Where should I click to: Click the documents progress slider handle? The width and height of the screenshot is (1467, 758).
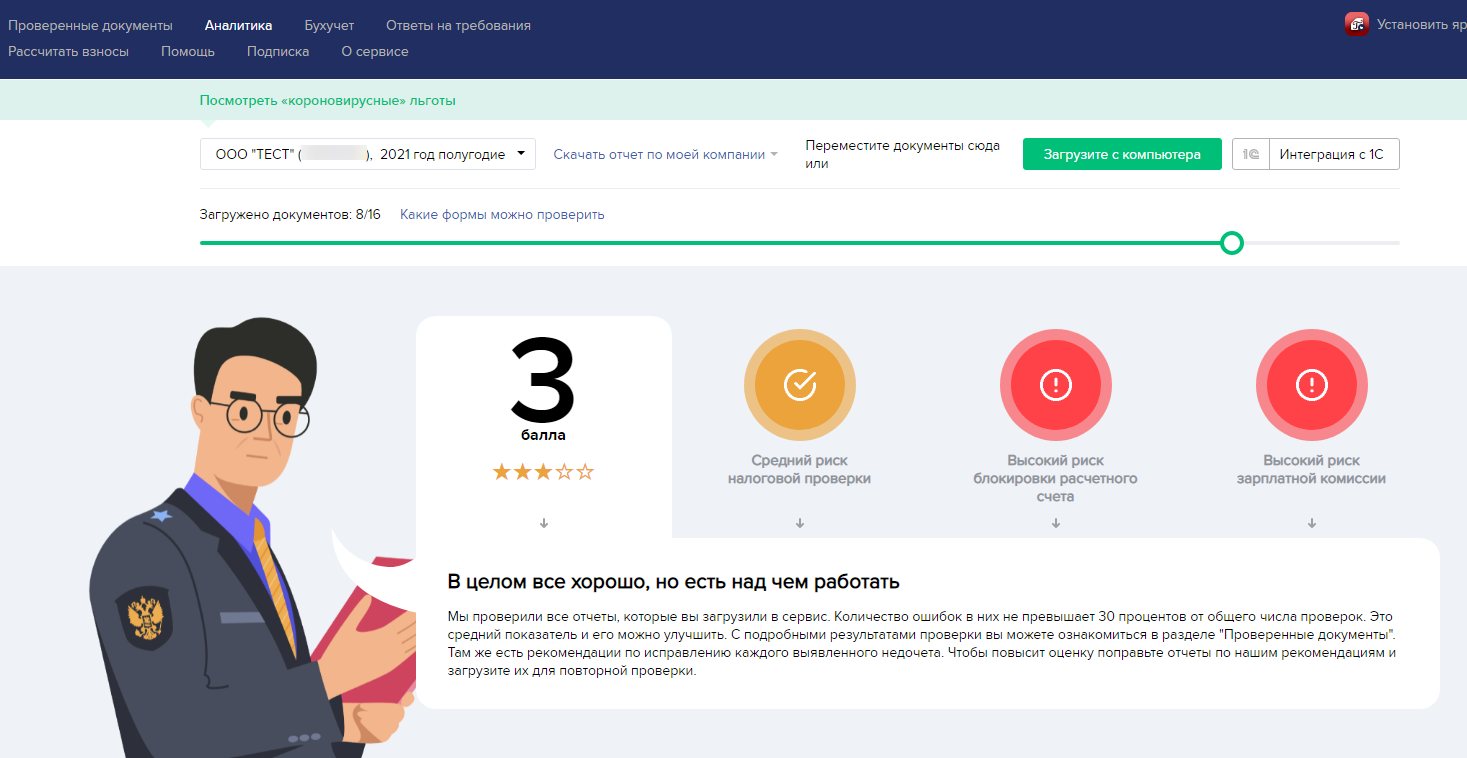tap(1232, 243)
